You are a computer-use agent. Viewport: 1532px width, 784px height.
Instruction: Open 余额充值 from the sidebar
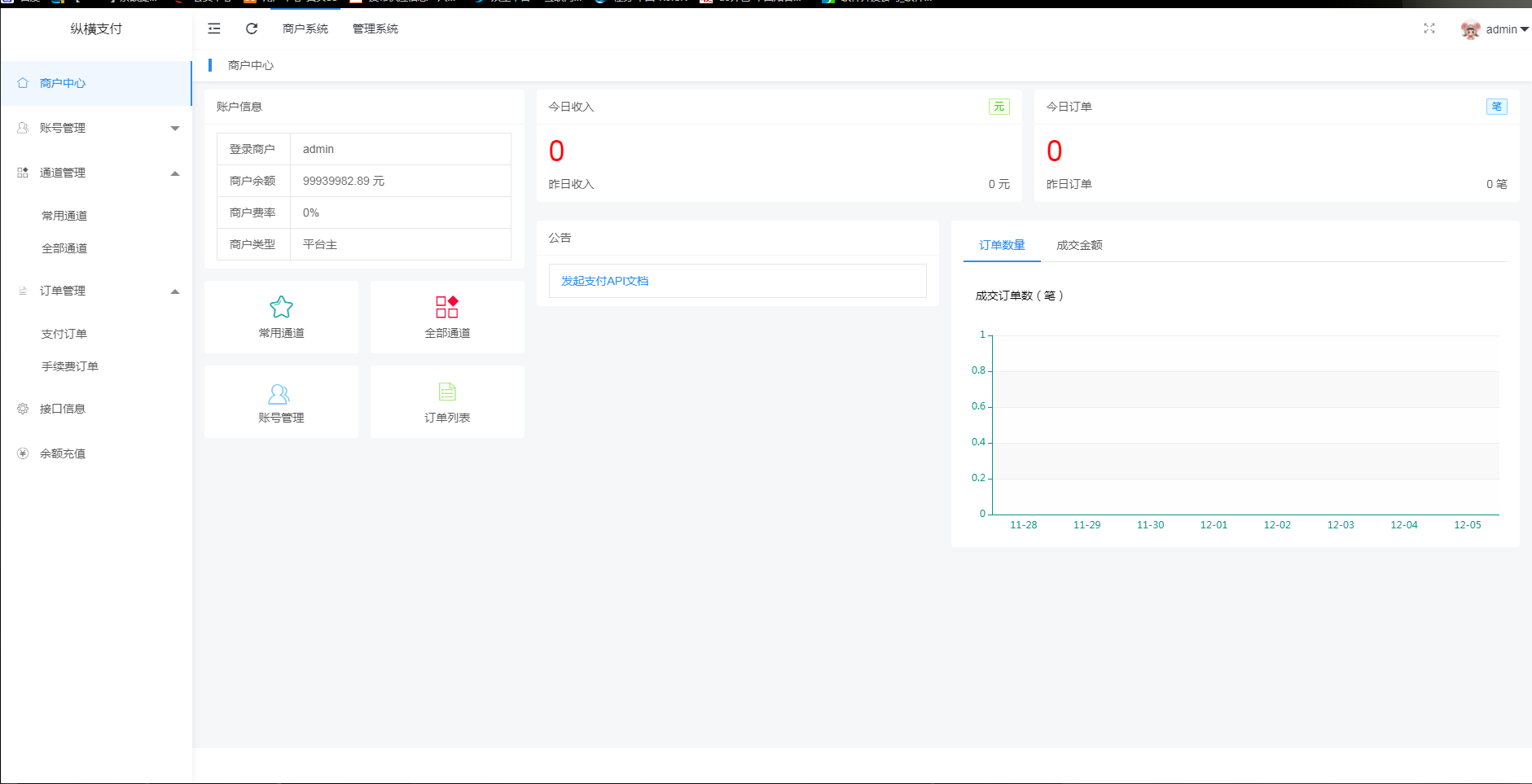(63, 453)
